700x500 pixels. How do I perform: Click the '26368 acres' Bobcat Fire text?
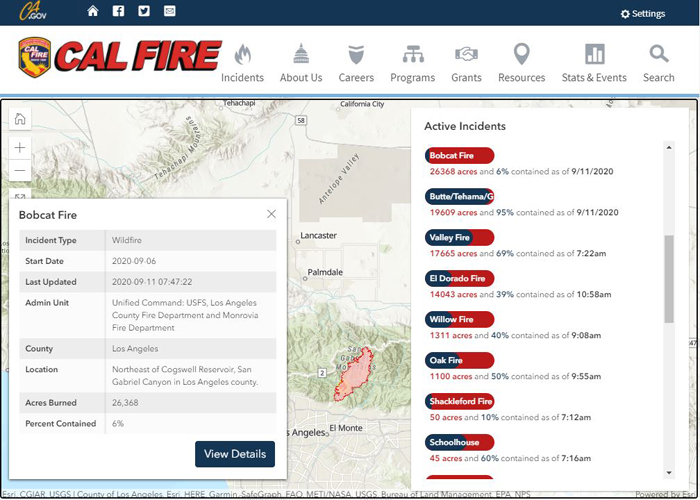tap(454, 171)
